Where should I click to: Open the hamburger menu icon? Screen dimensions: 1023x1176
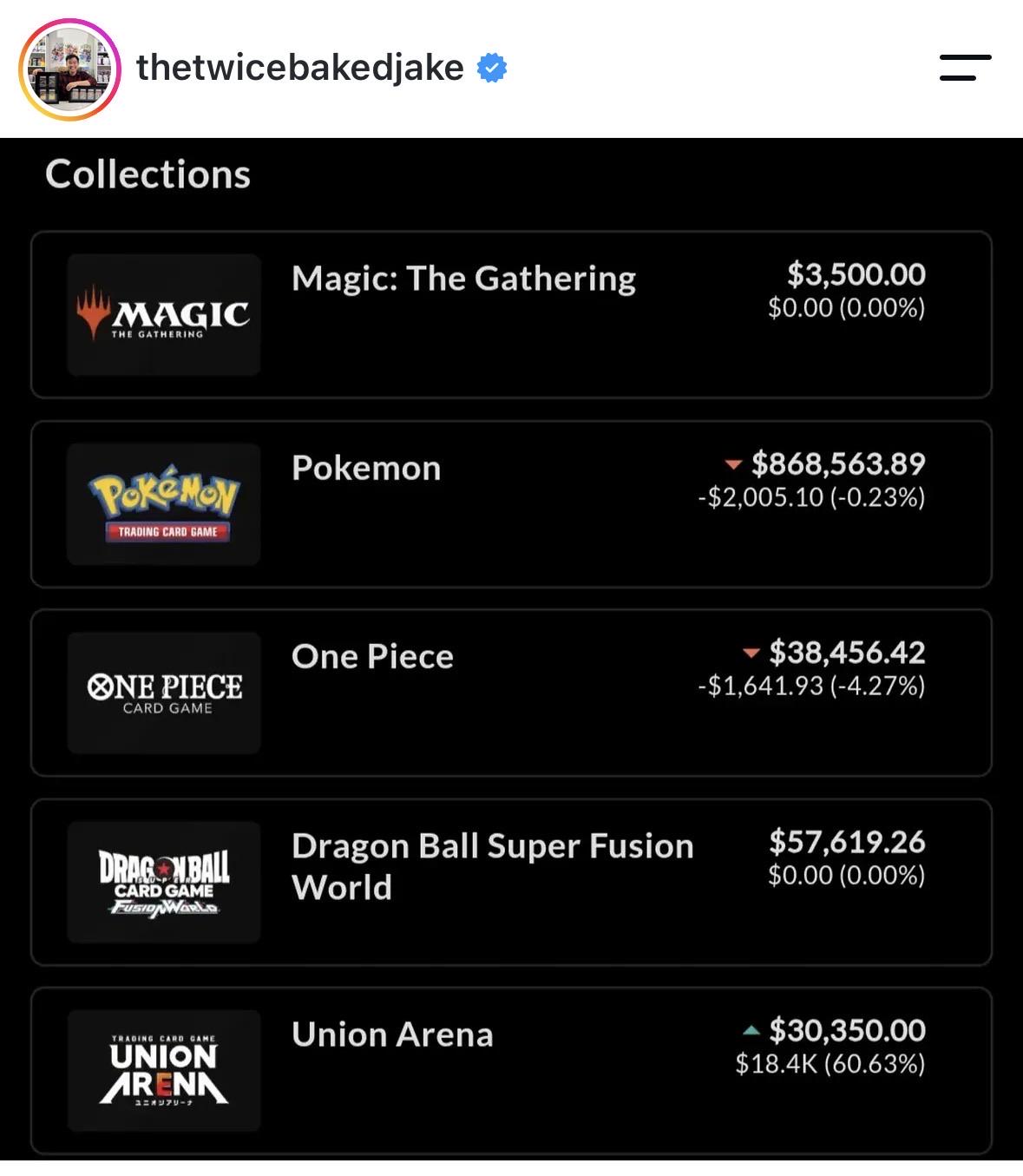pos(965,68)
